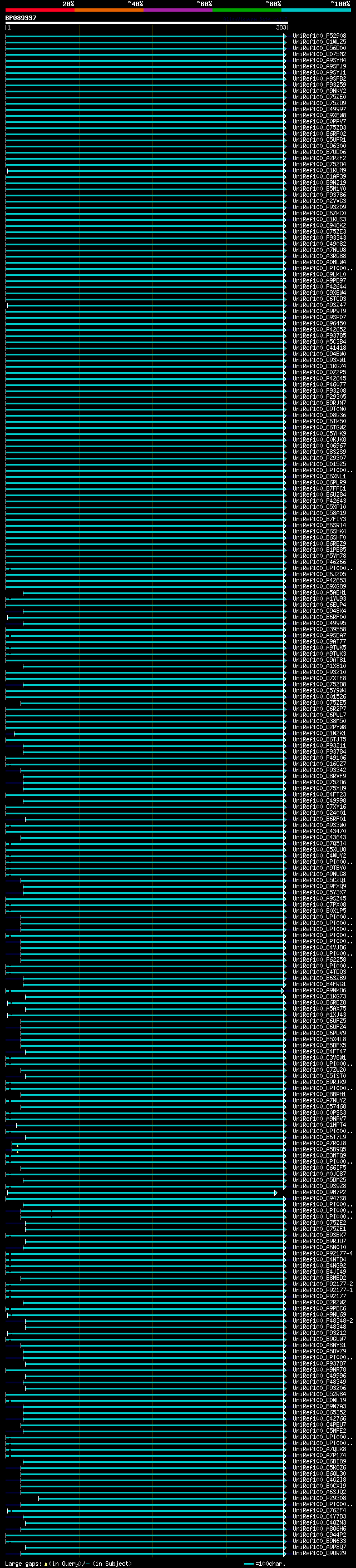Open hit UniRef100_A9SYH4
This screenshot has height=1568, width=356.
319,60
